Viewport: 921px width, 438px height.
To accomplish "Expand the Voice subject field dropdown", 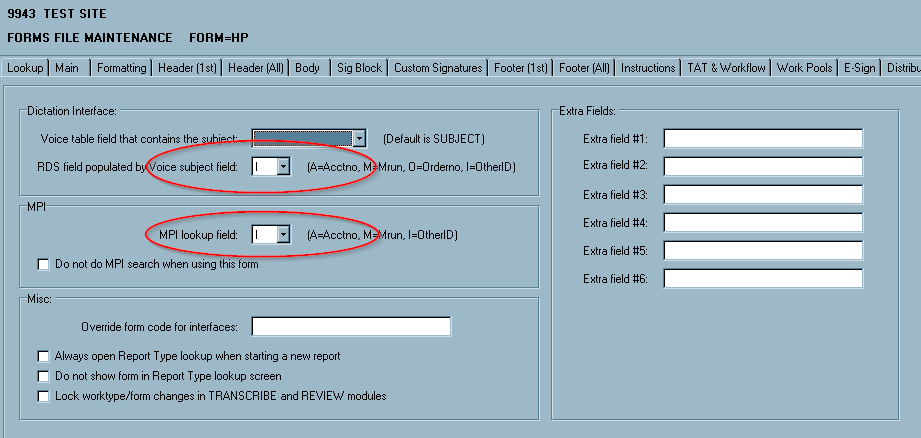I will (x=283, y=167).
